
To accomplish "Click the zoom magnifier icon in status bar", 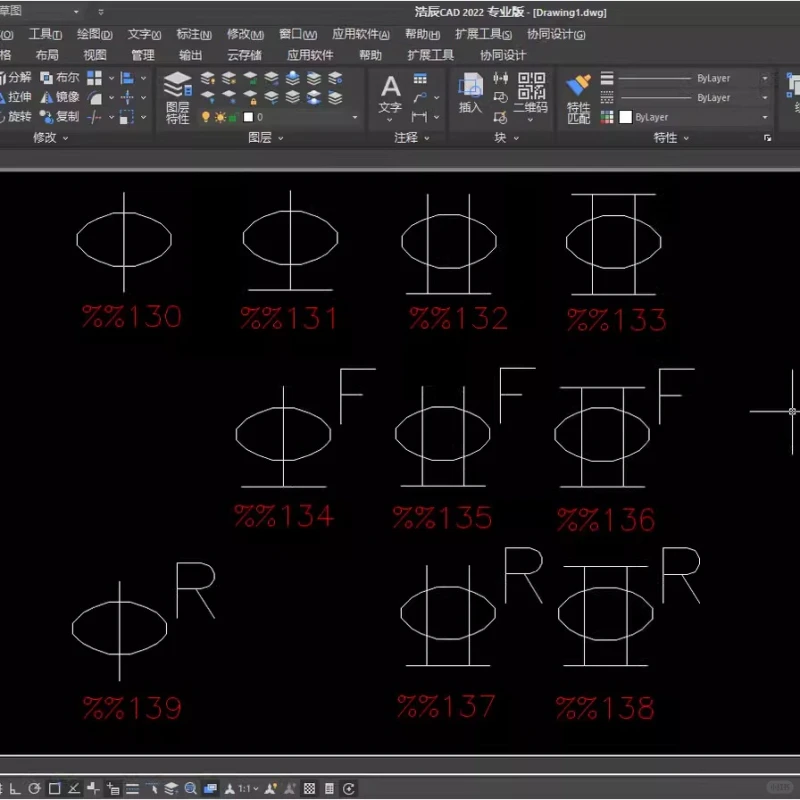I will click(x=190, y=789).
